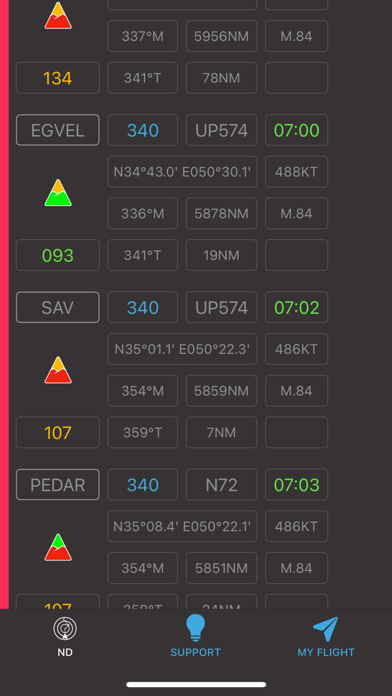
Task: Tap the MY FLIGHT paper plane icon
Action: tap(326, 629)
